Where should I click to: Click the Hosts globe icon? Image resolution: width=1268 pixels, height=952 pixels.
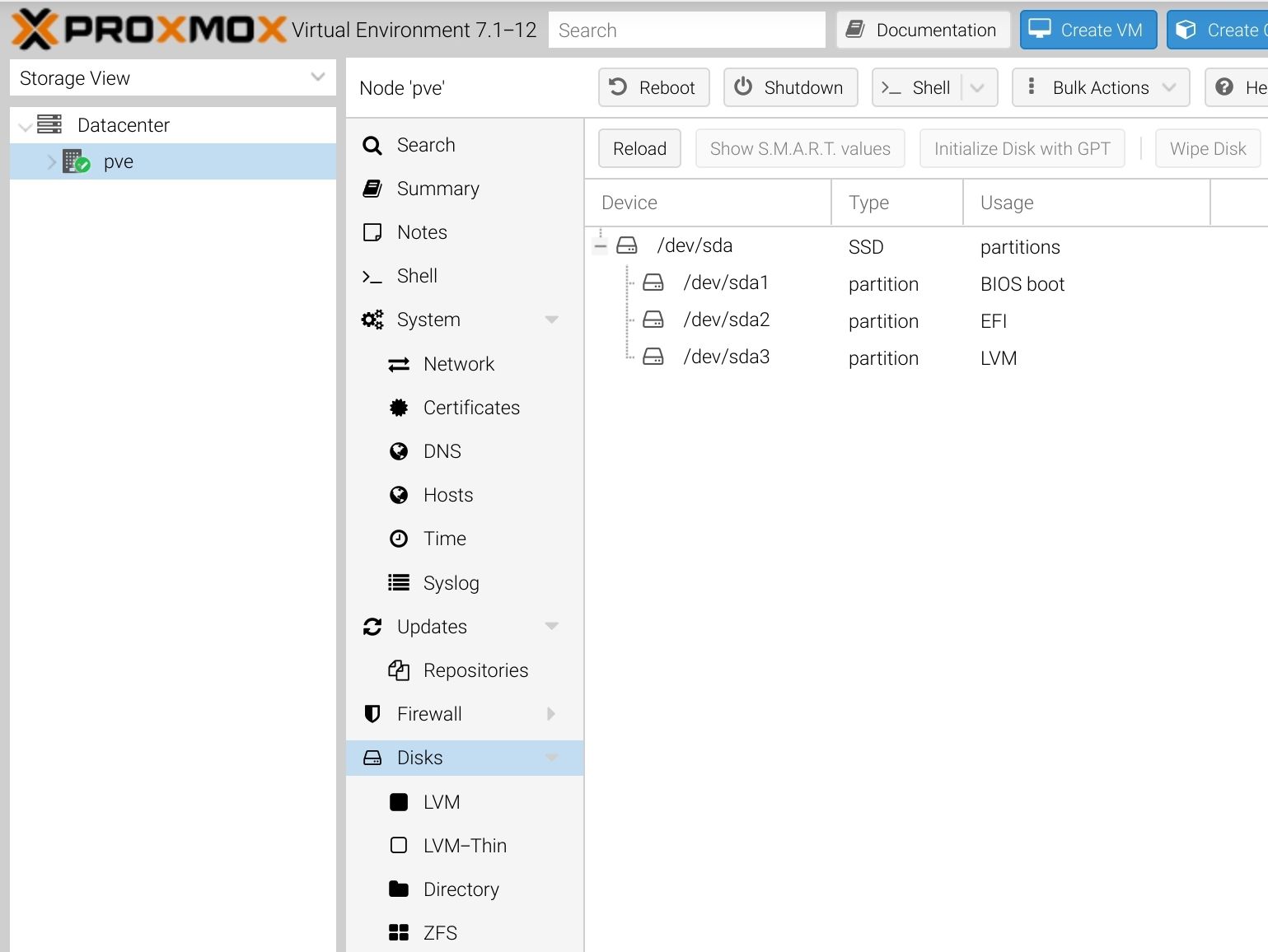[399, 495]
